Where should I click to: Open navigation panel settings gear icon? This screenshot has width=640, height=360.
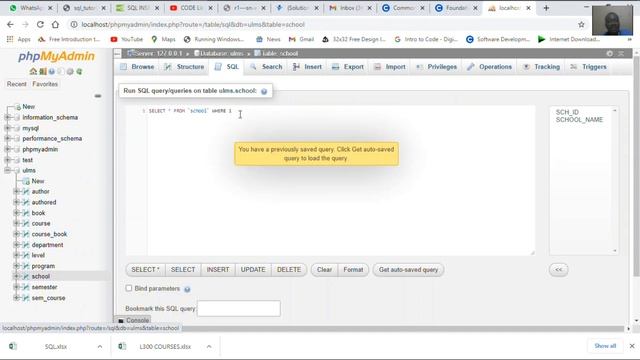point(70,71)
